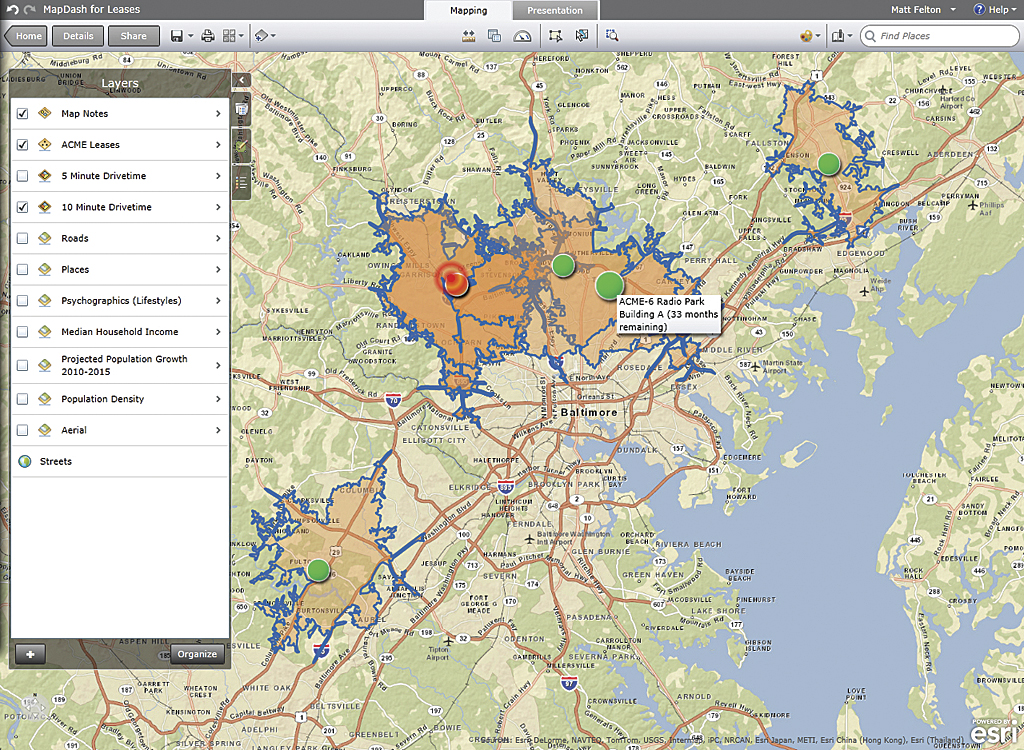This screenshot has height=750, width=1024.
Task: Click the pencil edit side tab
Action: tap(241, 146)
